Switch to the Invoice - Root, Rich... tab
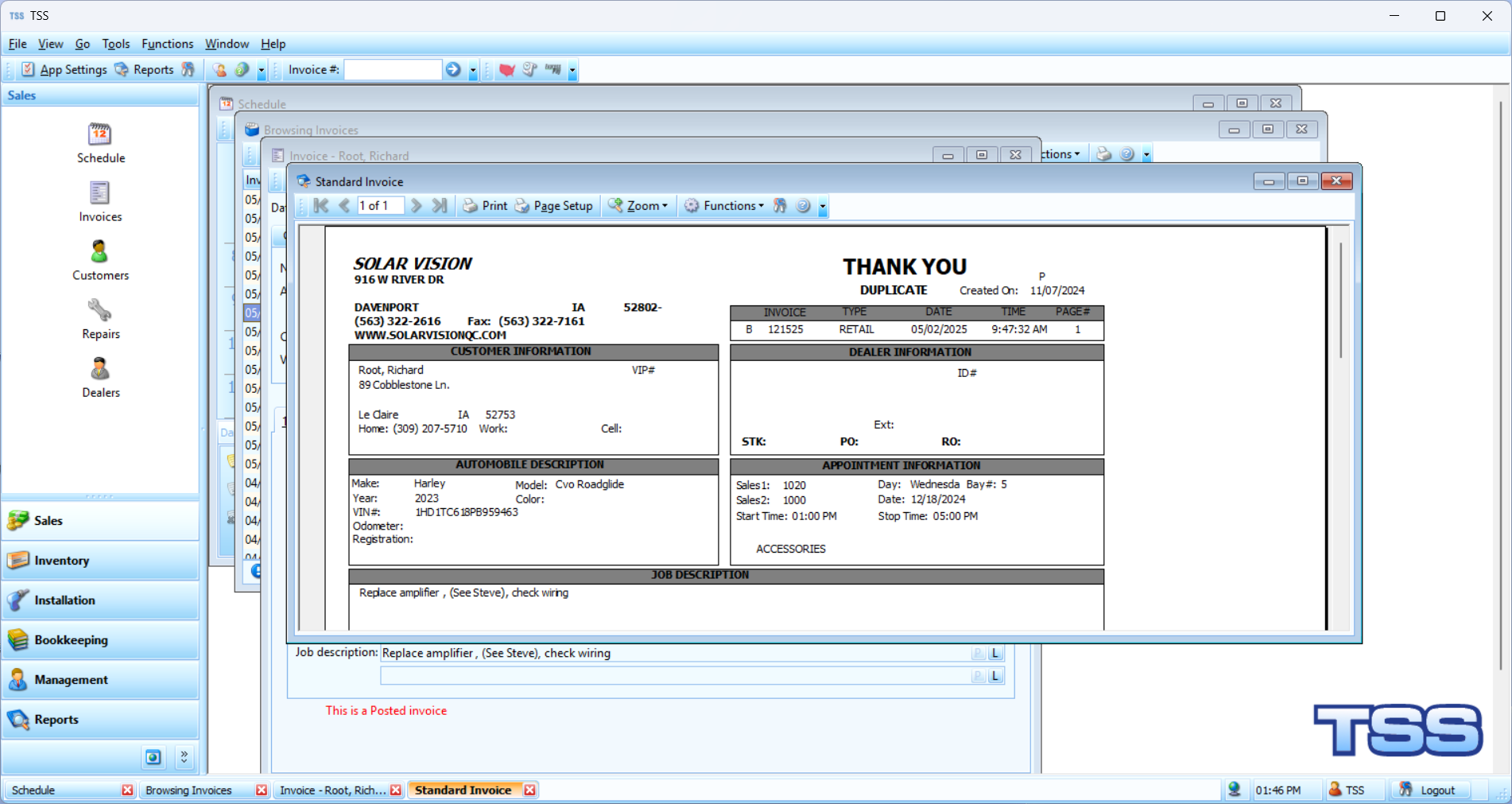This screenshot has height=804, width=1512. tap(339, 790)
